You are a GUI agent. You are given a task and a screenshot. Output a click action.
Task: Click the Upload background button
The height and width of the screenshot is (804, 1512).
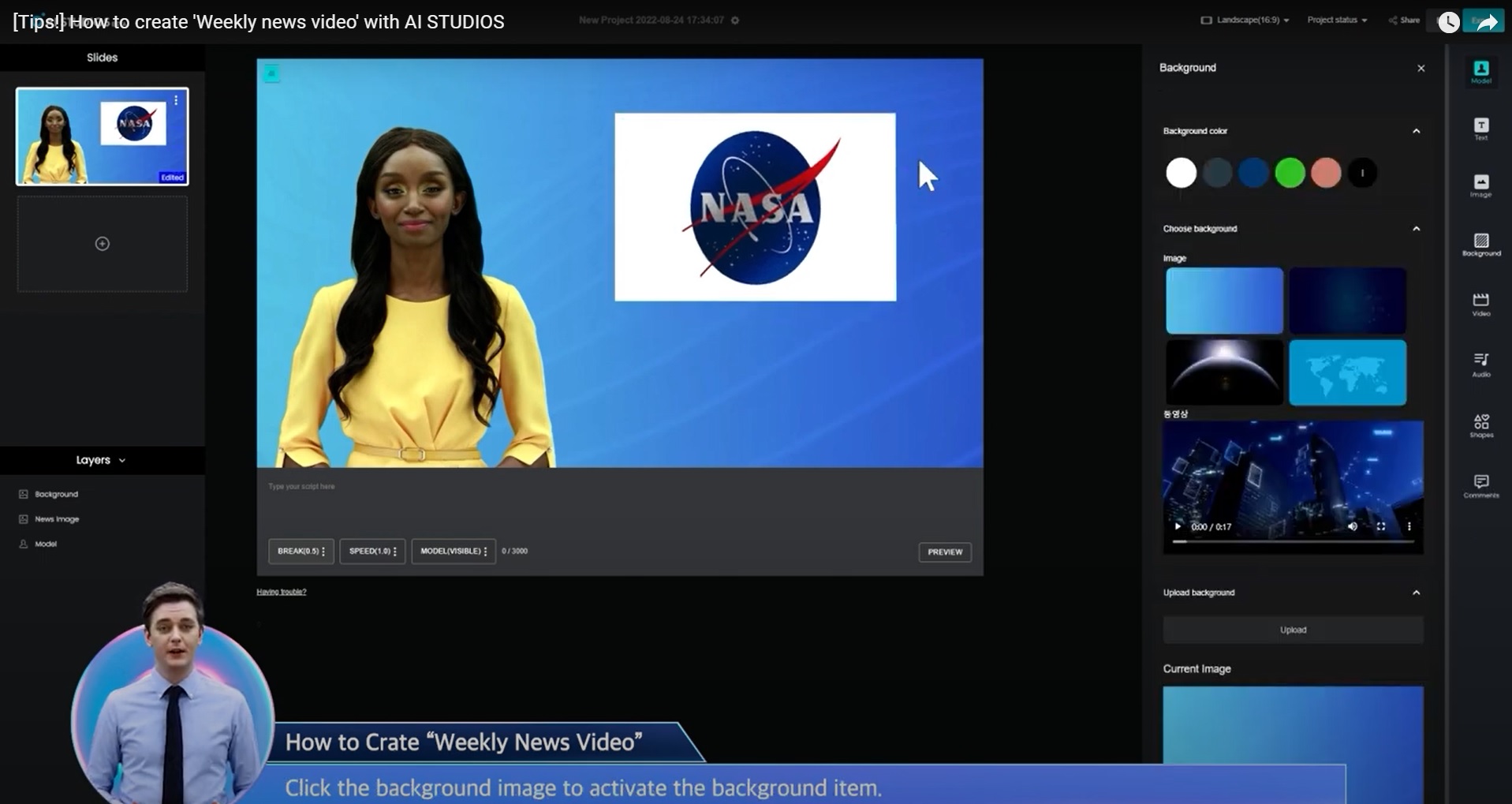(x=1294, y=630)
